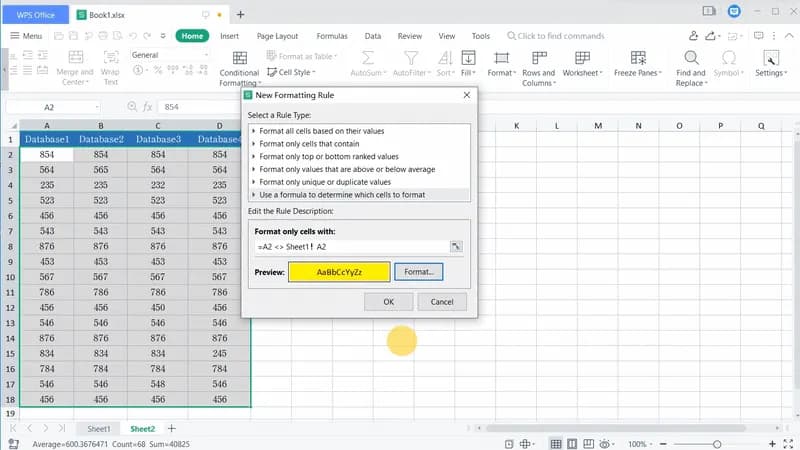
Task: Click Cancel in New Formatting Rule dialog
Action: 442,302
